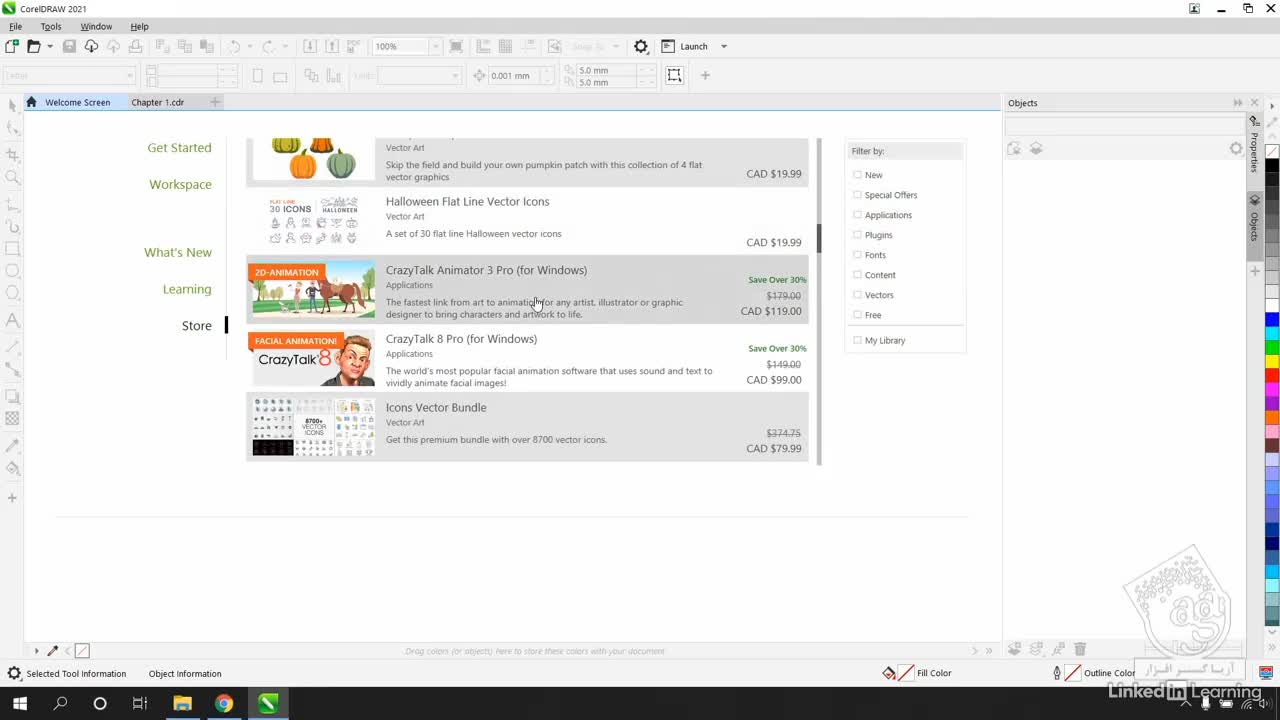Click the Objects docker settings gear
This screenshot has height=720, width=1280.
tap(1236, 149)
